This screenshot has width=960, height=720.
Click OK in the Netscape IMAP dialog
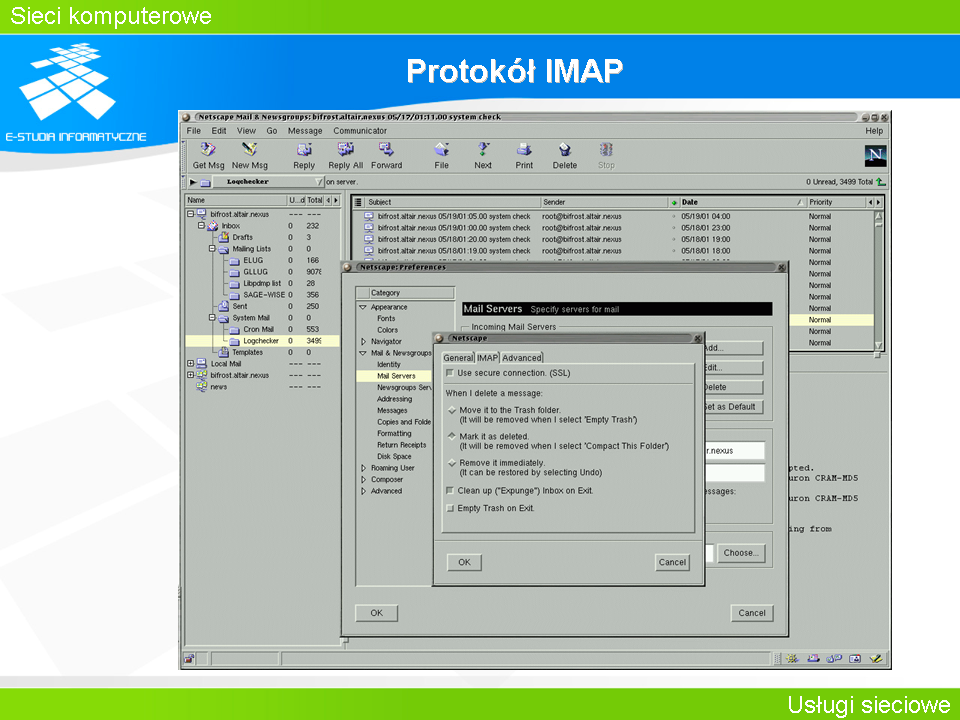[x=465, y=562]
